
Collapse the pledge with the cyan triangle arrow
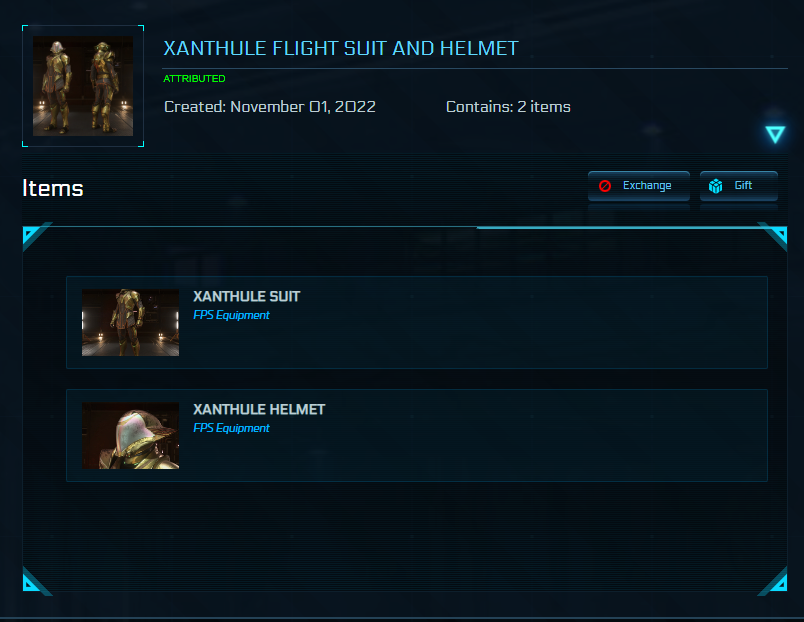pyautogui.click(x=775, y=134)
